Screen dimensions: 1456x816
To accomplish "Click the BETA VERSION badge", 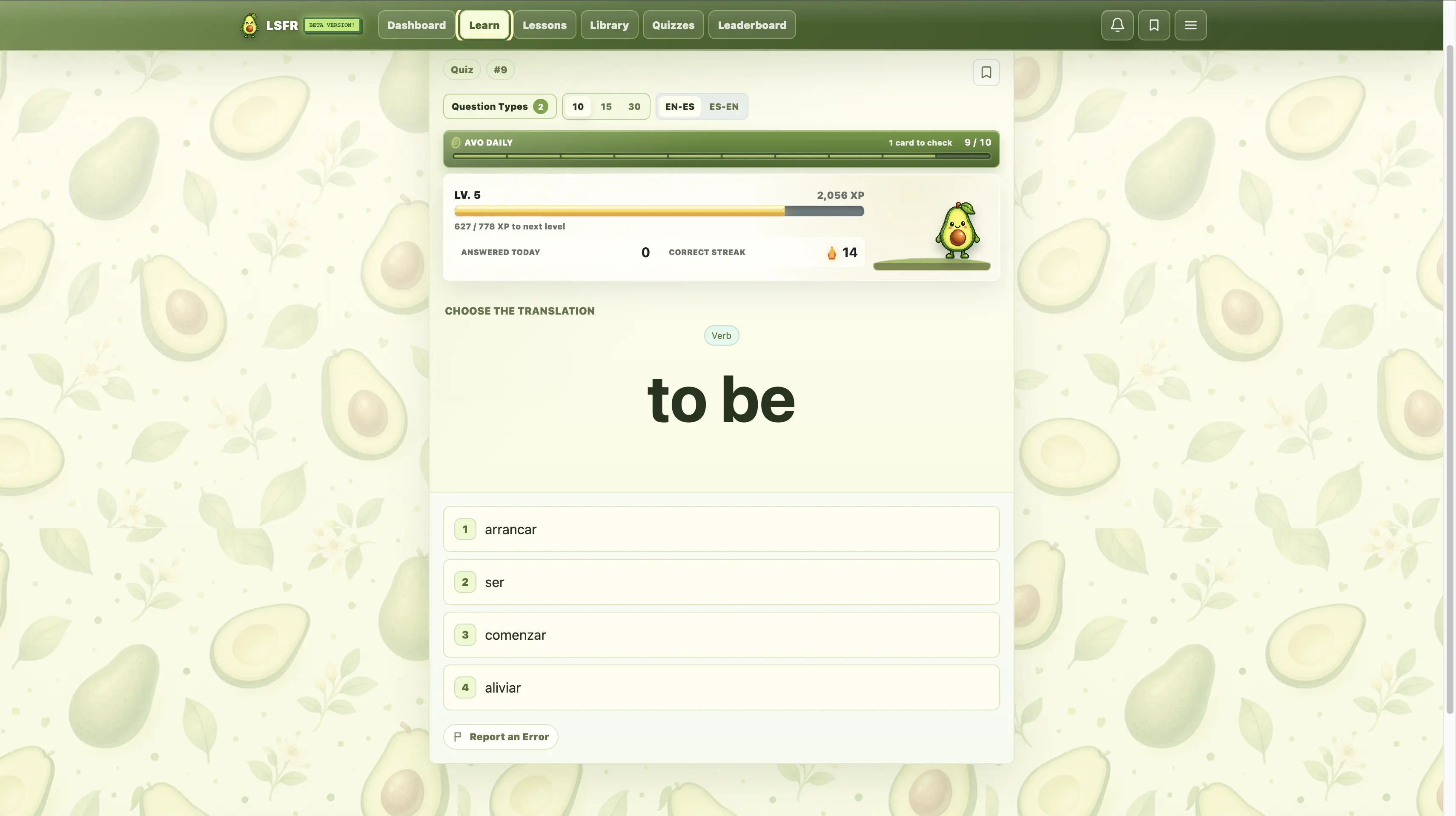I will [332, 26].
